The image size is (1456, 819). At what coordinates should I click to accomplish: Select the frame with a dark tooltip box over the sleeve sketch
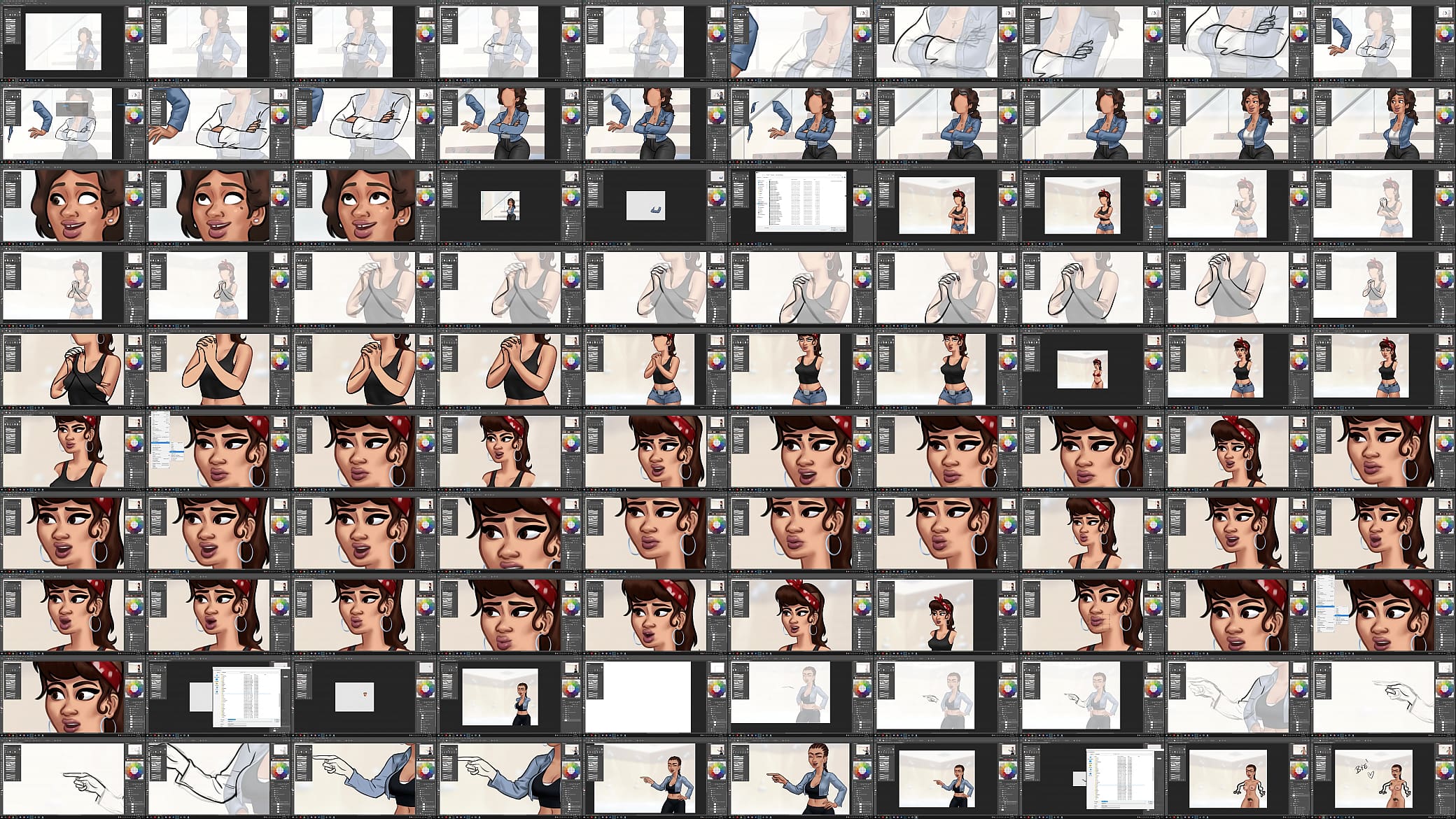point(73,123)
